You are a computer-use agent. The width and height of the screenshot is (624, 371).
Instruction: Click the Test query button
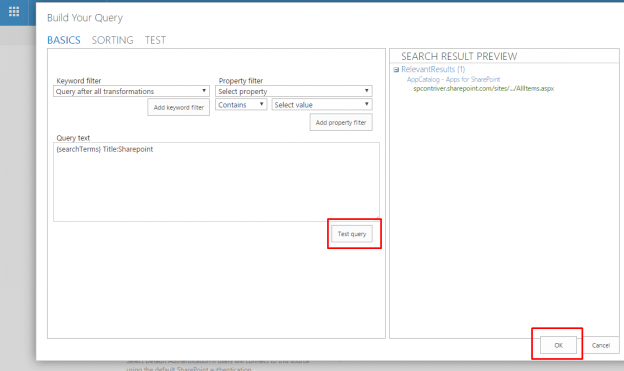tap(352, 234)
